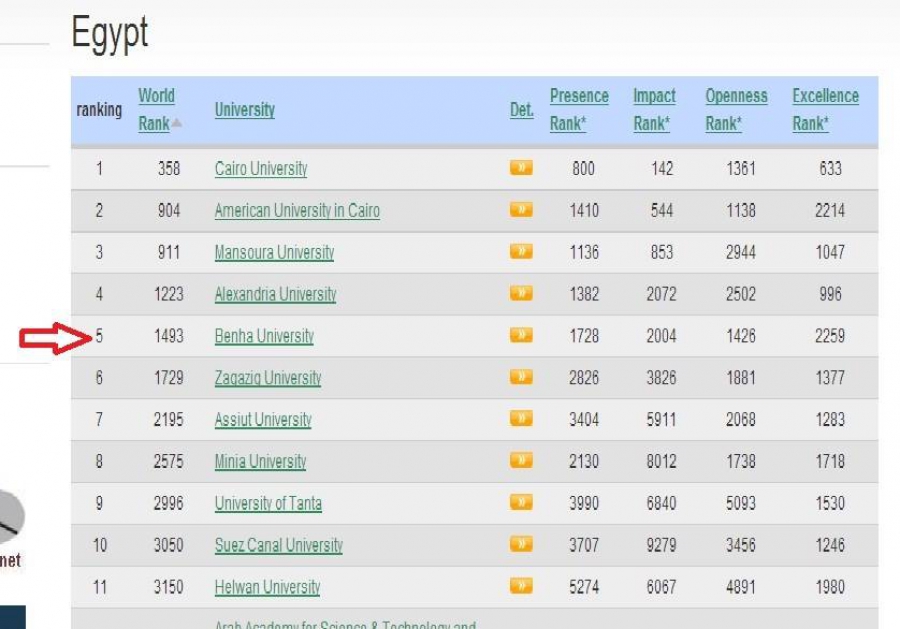
Task: Open the University of Tanta link
Action: point(268,504)
